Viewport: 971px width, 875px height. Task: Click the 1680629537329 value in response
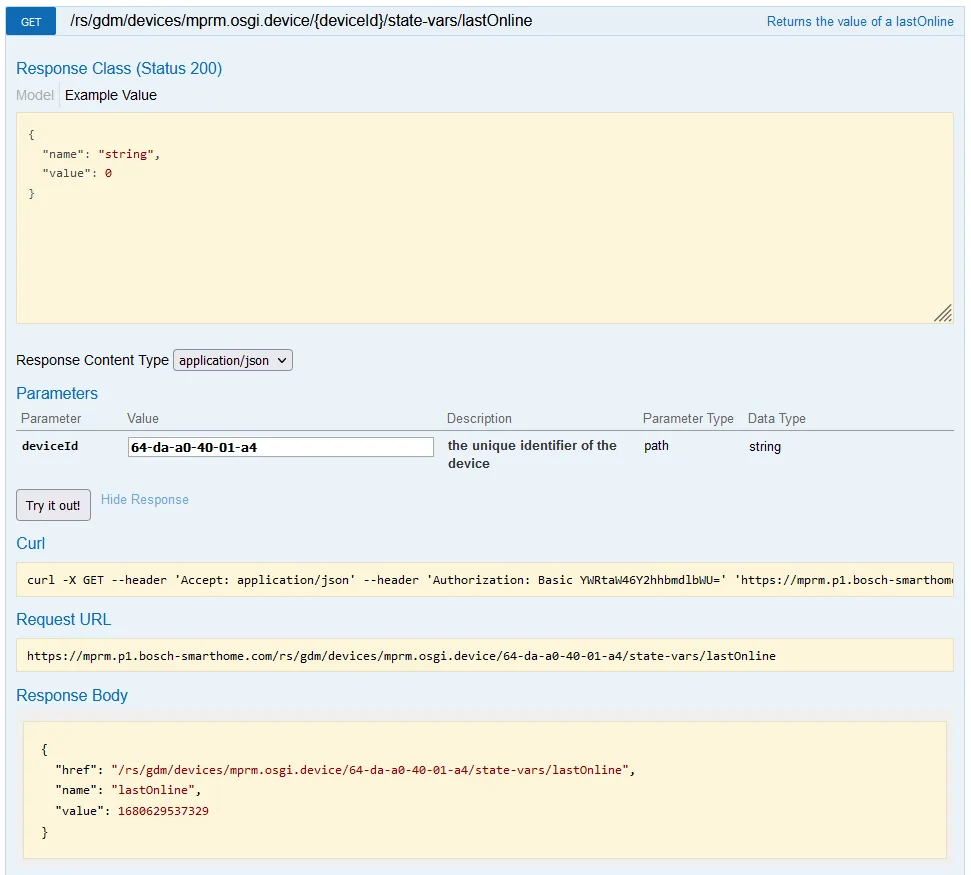163,811
